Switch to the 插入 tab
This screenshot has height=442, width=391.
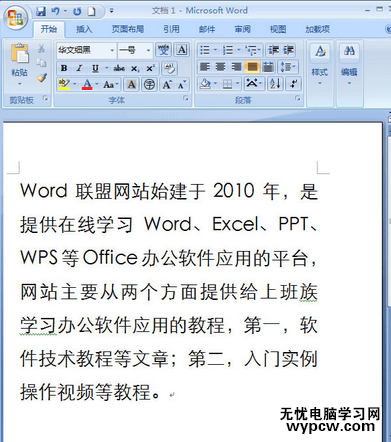point(84,29)
